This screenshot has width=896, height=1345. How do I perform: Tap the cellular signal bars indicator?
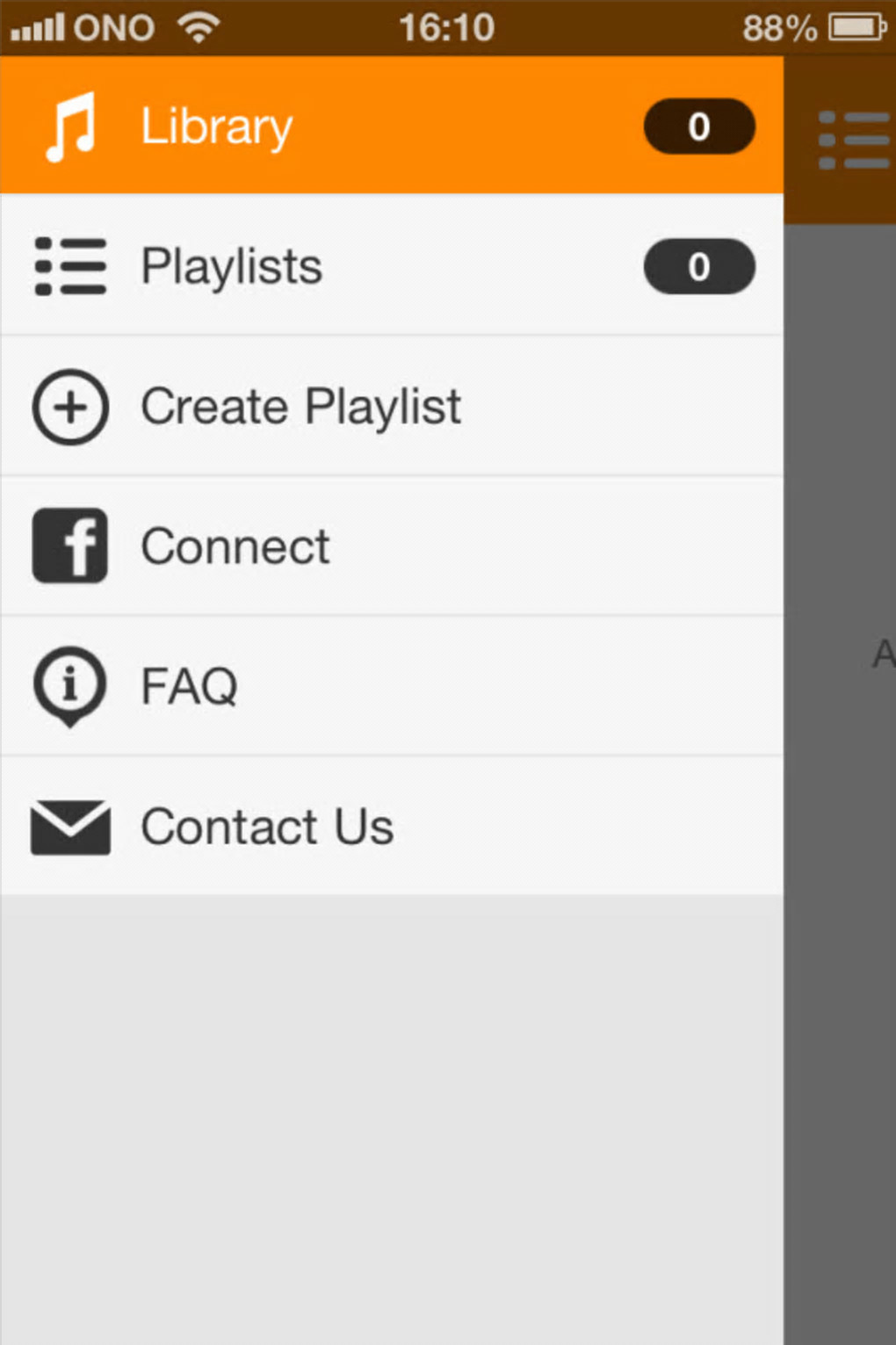[x=38, y=27]
